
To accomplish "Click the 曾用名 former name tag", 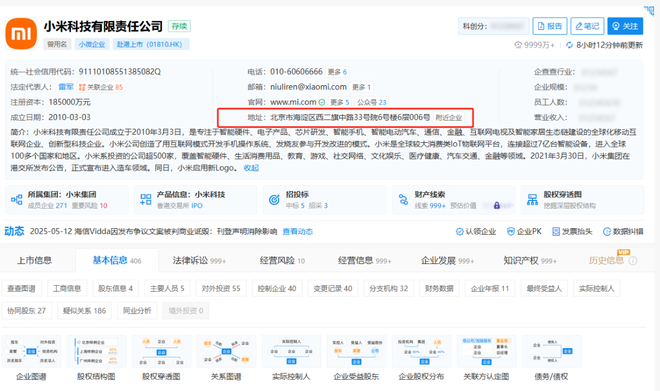I will click(57, 44).
